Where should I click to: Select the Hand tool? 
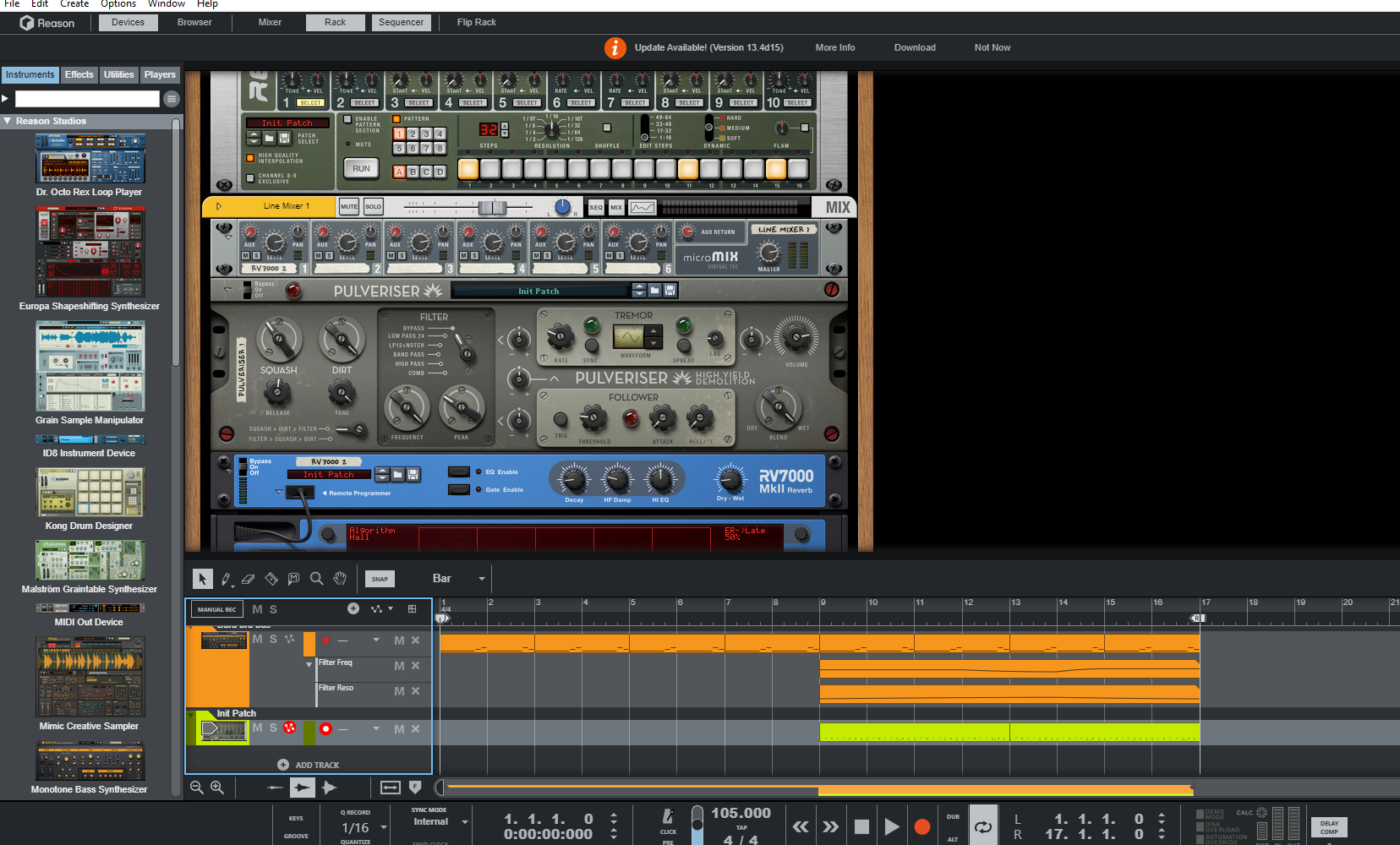pyautogui.click(x=340, y=579)
